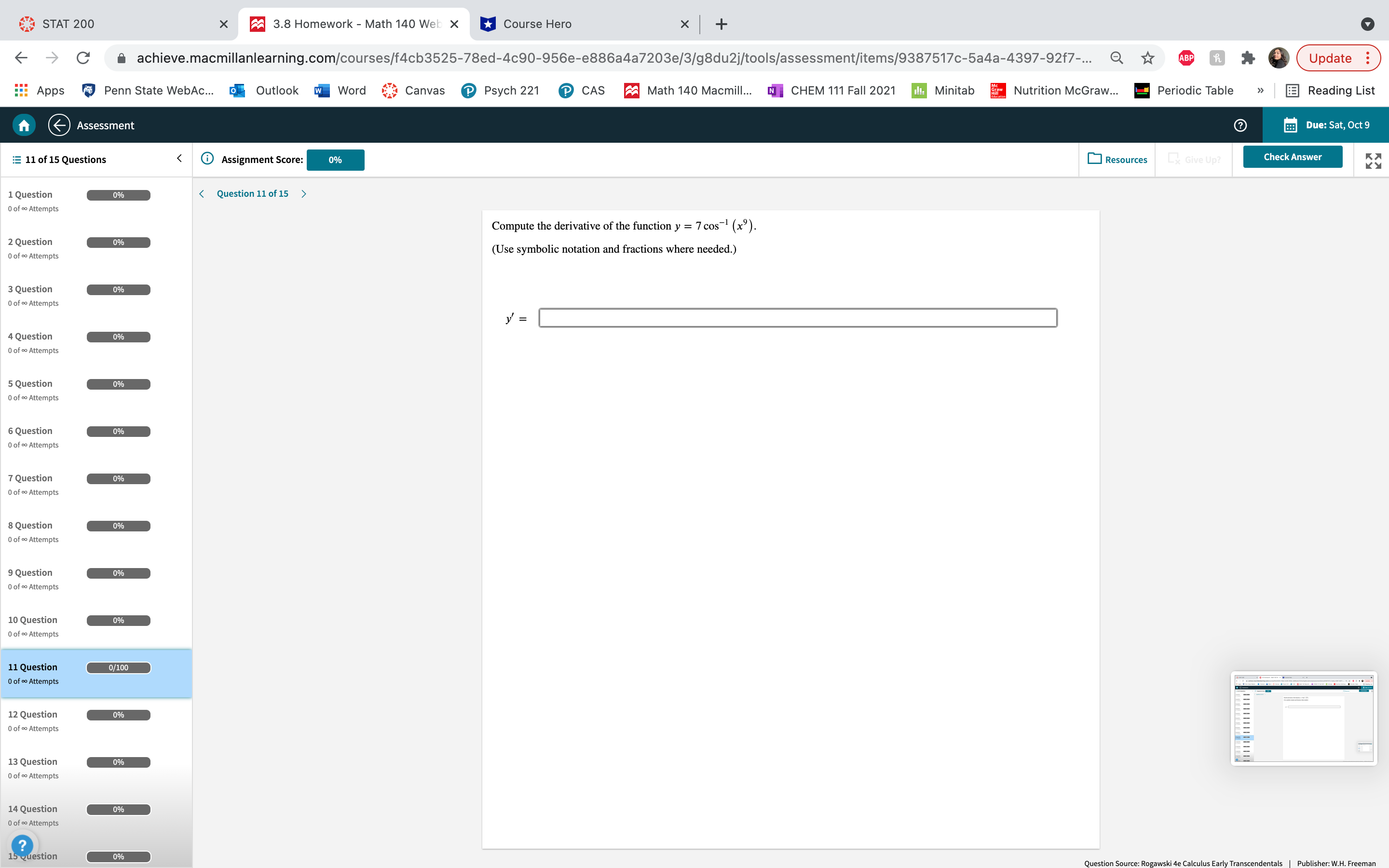1389x868 pixels.
Task: Click the Check Answer button
Action: [1293, 156]
